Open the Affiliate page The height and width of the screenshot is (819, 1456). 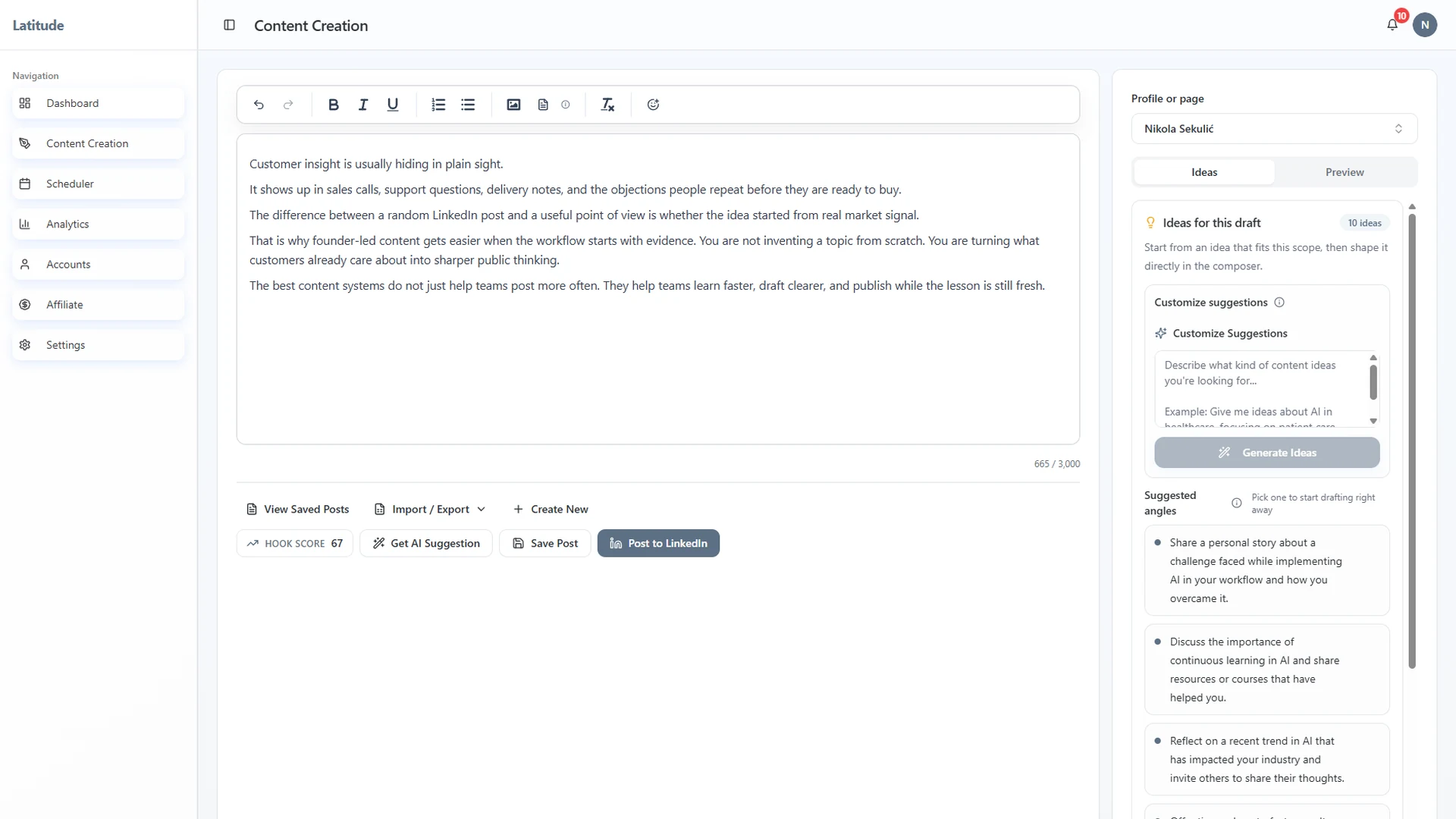coord(98,304)
